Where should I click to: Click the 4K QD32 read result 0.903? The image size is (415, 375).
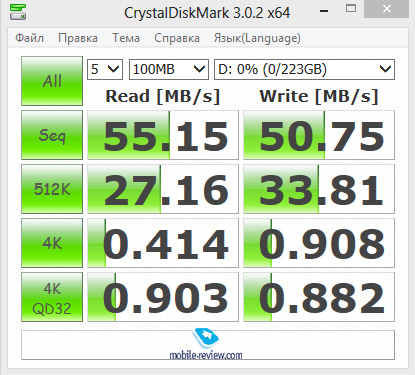[x=163, y=297]
